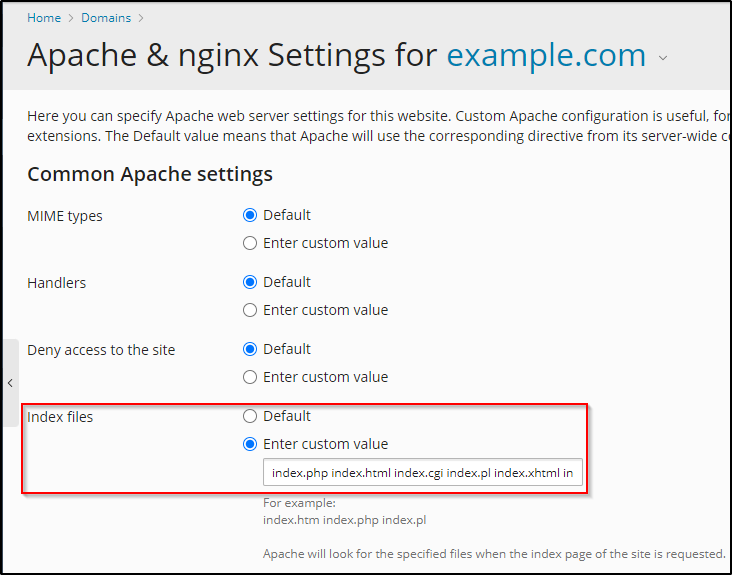Enable custom value for Deny access to the site
Viewport: 732px width, 575px height.
coord(250,377)
